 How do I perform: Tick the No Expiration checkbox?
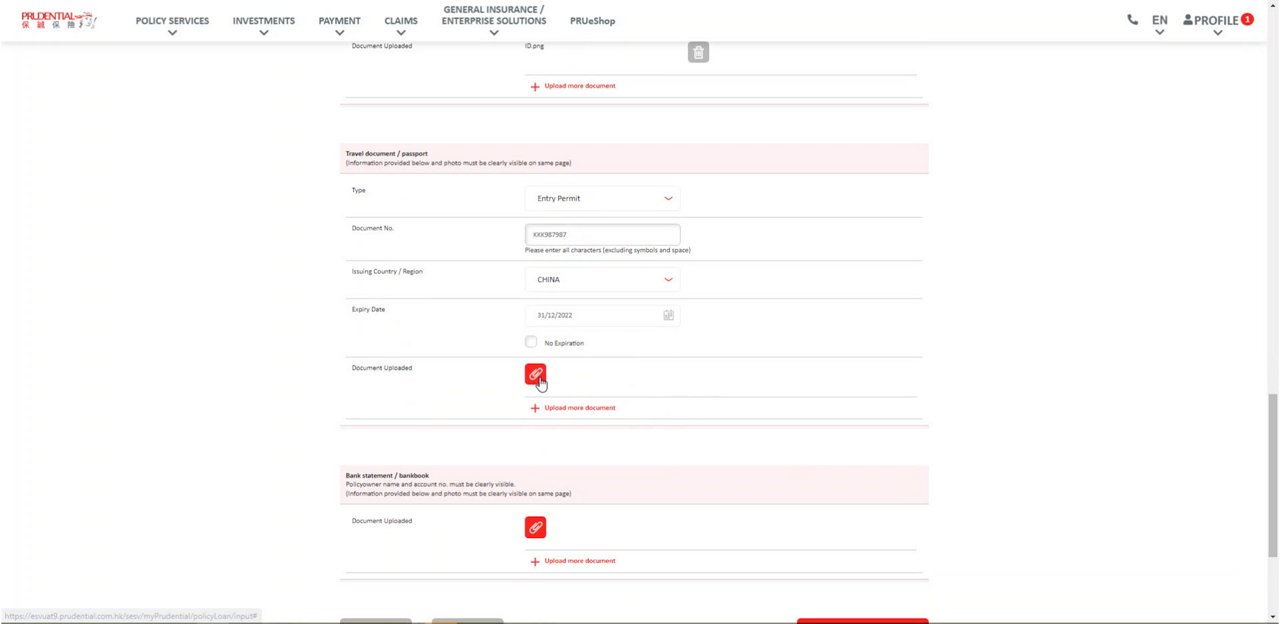[x=531, y=342]
